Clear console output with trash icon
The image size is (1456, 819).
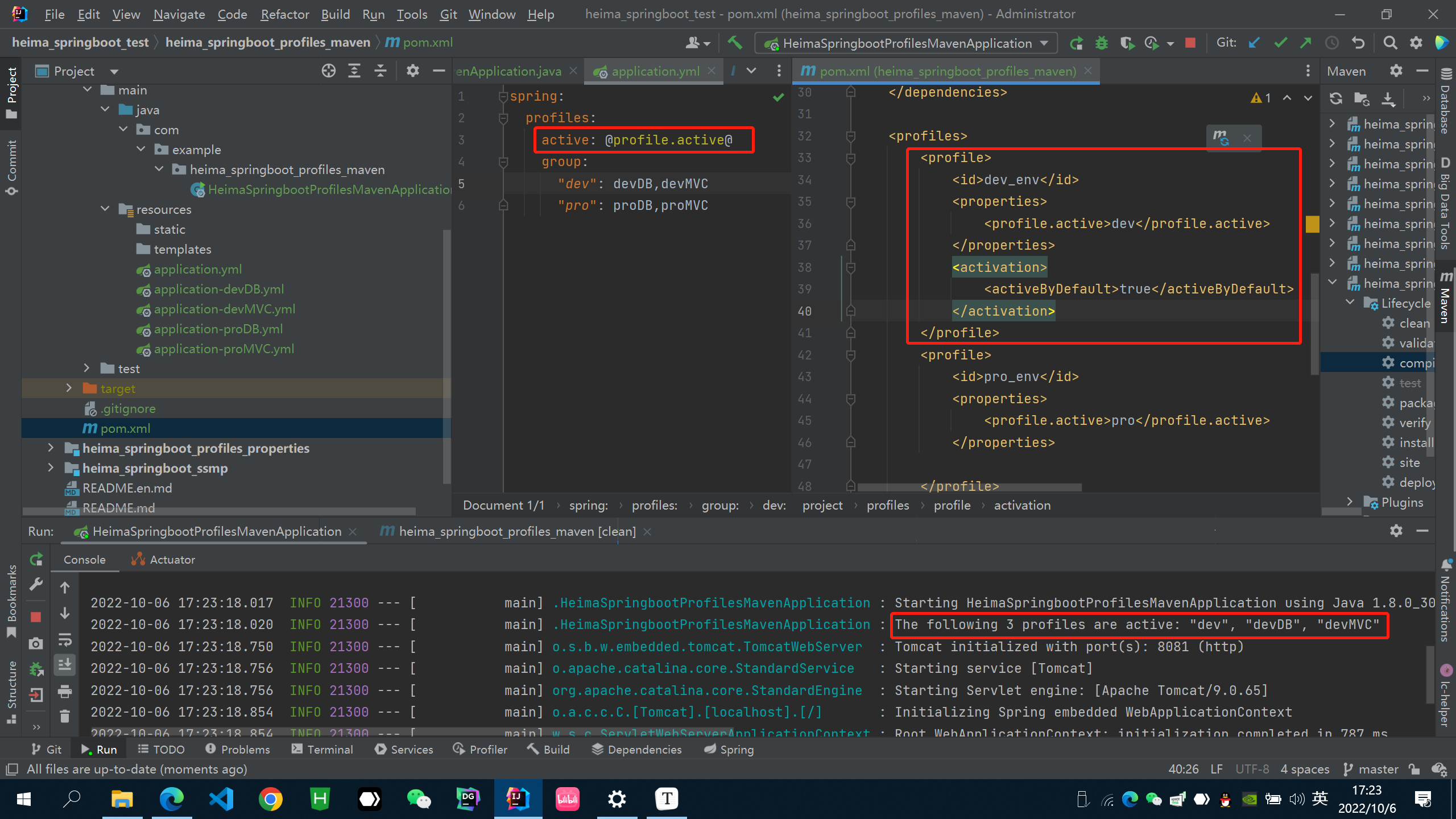pos(65,716)
